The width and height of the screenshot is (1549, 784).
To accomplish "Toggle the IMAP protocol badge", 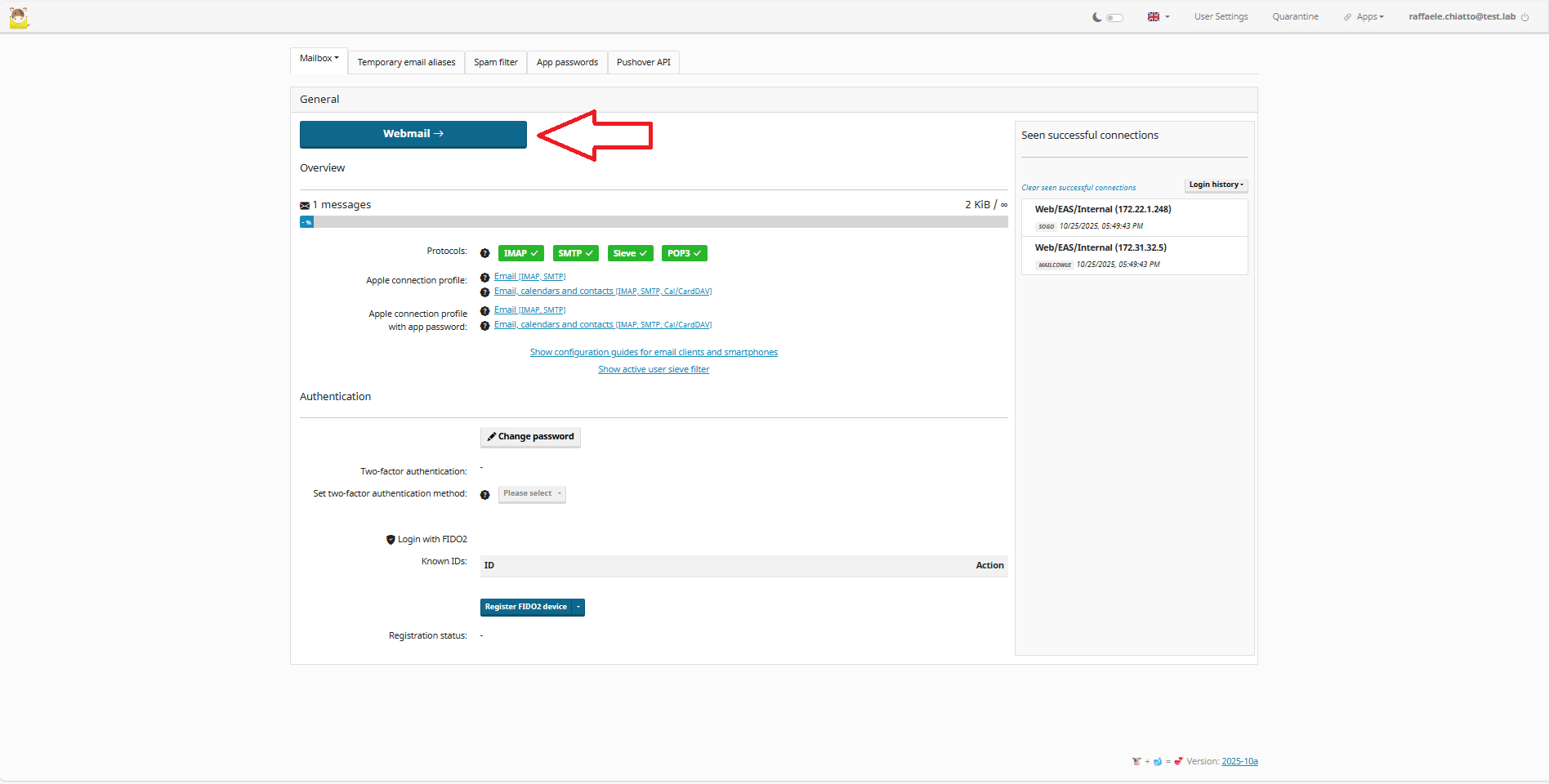I will click(x=520, y=253).
